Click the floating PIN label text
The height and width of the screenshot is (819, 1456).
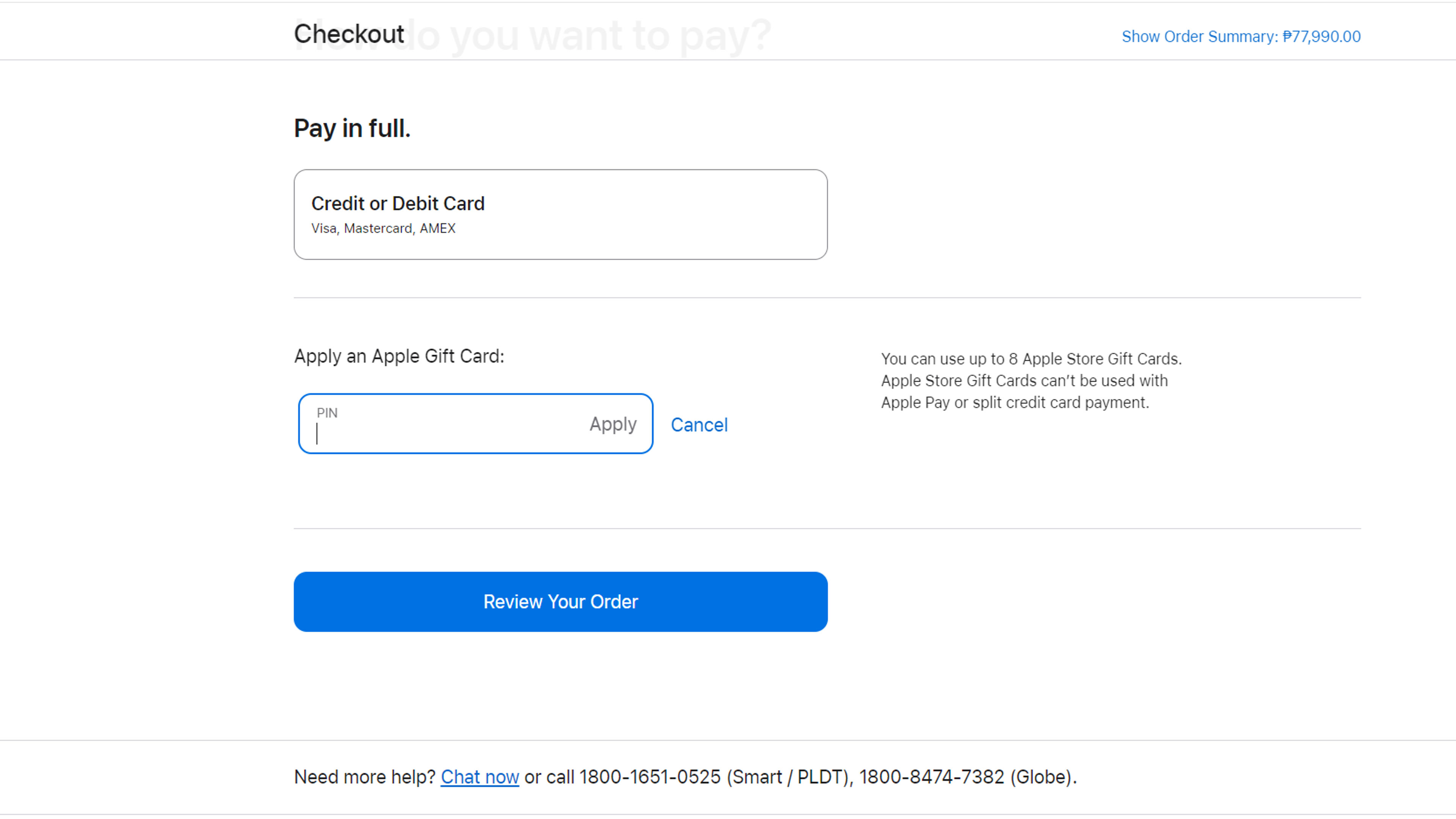(327, 413)
